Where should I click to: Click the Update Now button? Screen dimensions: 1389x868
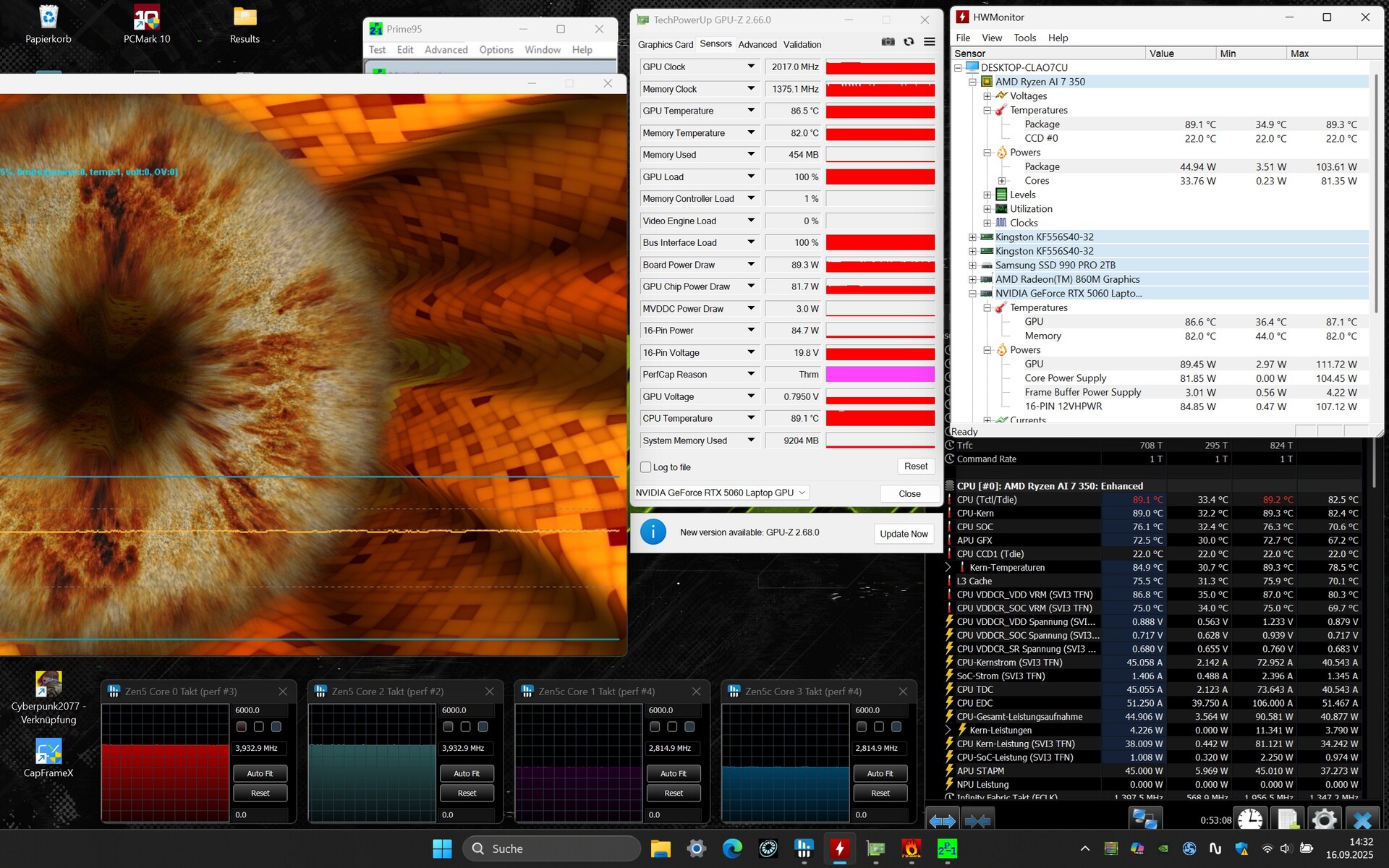coord(903,534)
